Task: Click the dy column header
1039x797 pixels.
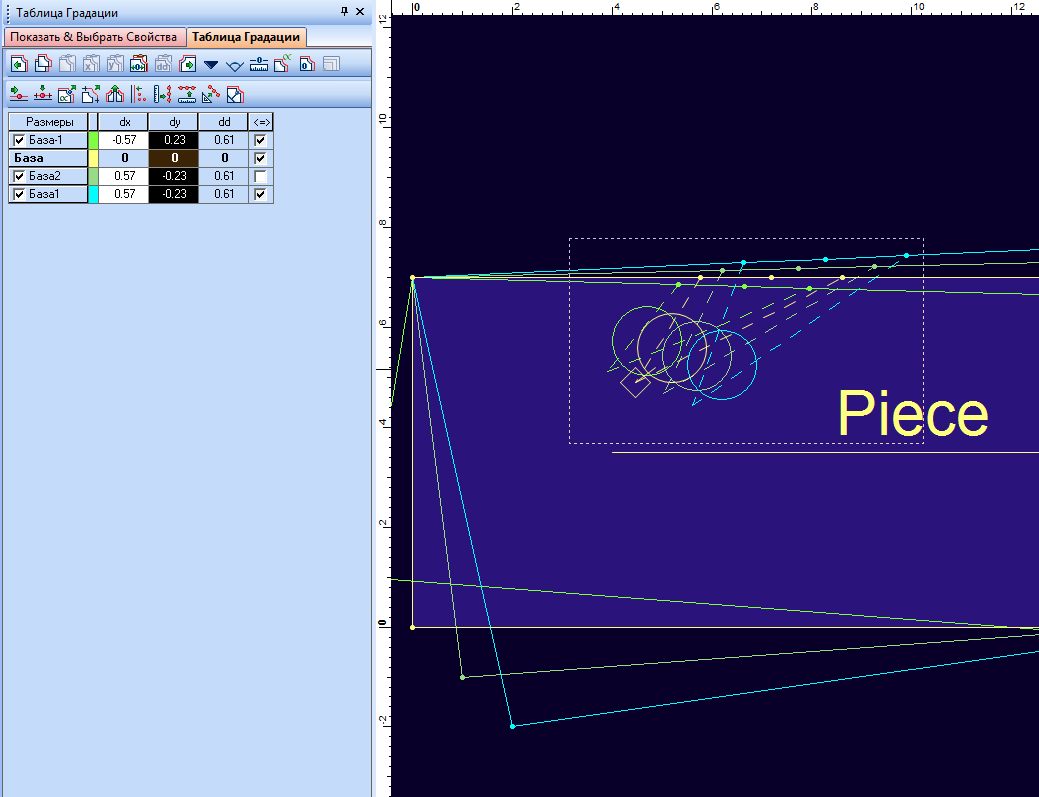Action: (x=174, y=122)
